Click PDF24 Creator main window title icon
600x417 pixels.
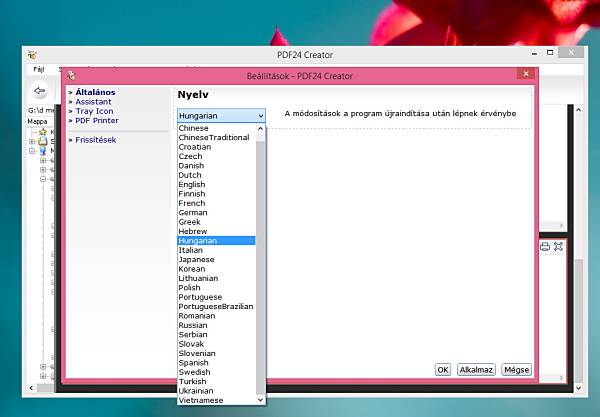coord(32,55)
